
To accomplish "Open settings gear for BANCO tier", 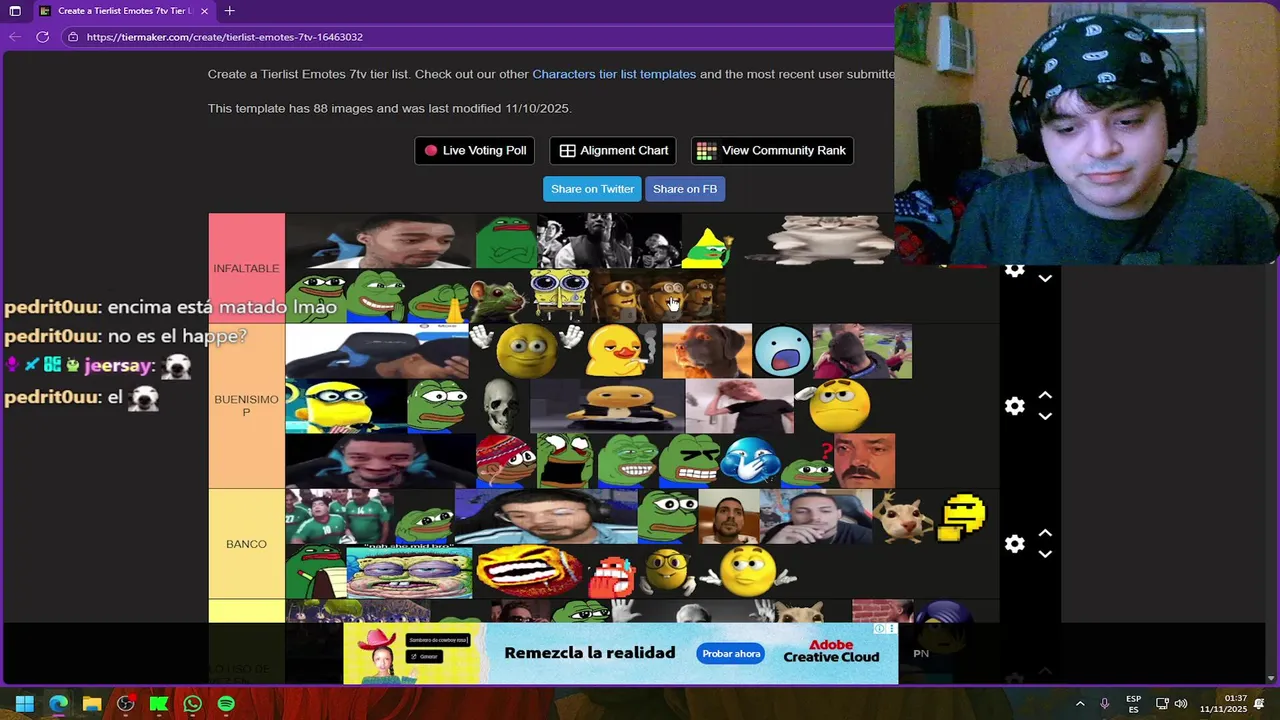I will point(1015,544).
